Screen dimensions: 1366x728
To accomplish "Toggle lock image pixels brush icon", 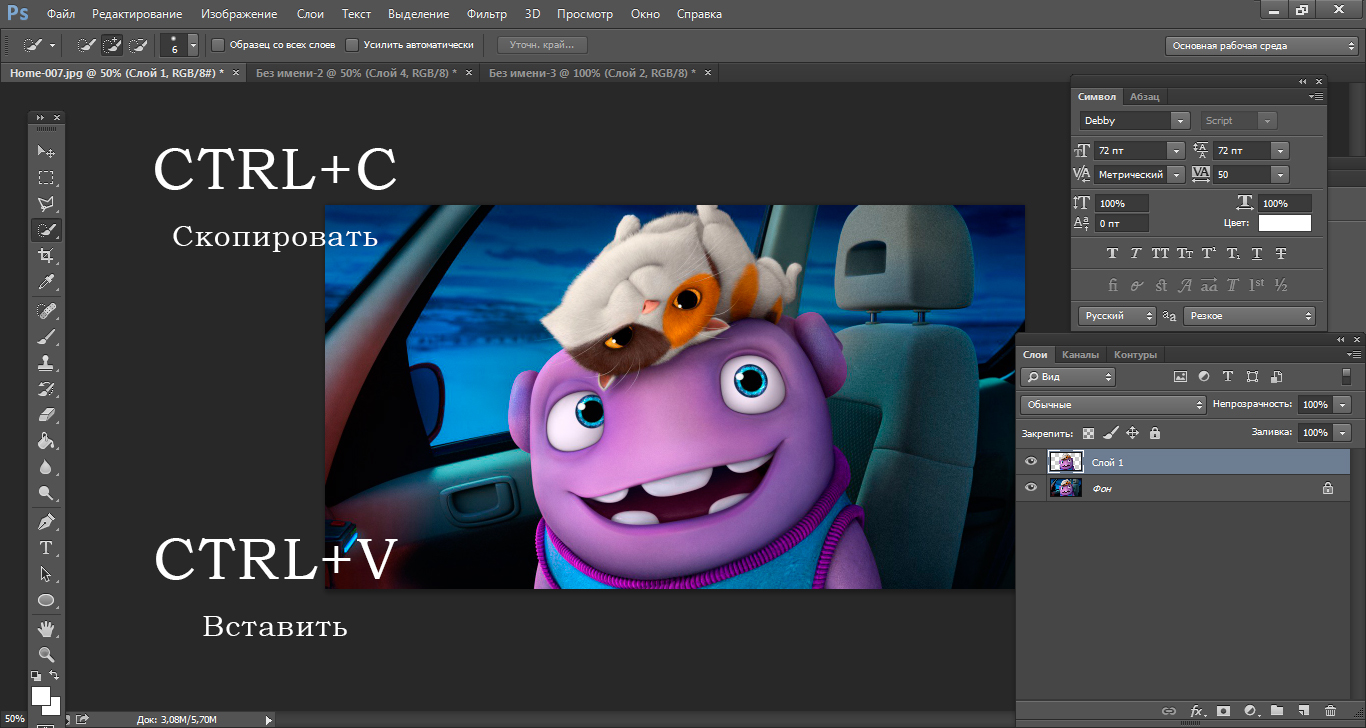I will pos(1111,434).
